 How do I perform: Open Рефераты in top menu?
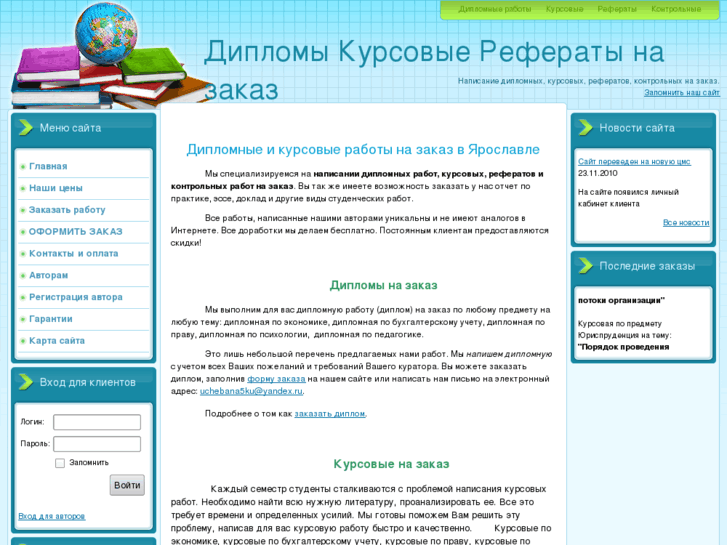tap(617, 9)
